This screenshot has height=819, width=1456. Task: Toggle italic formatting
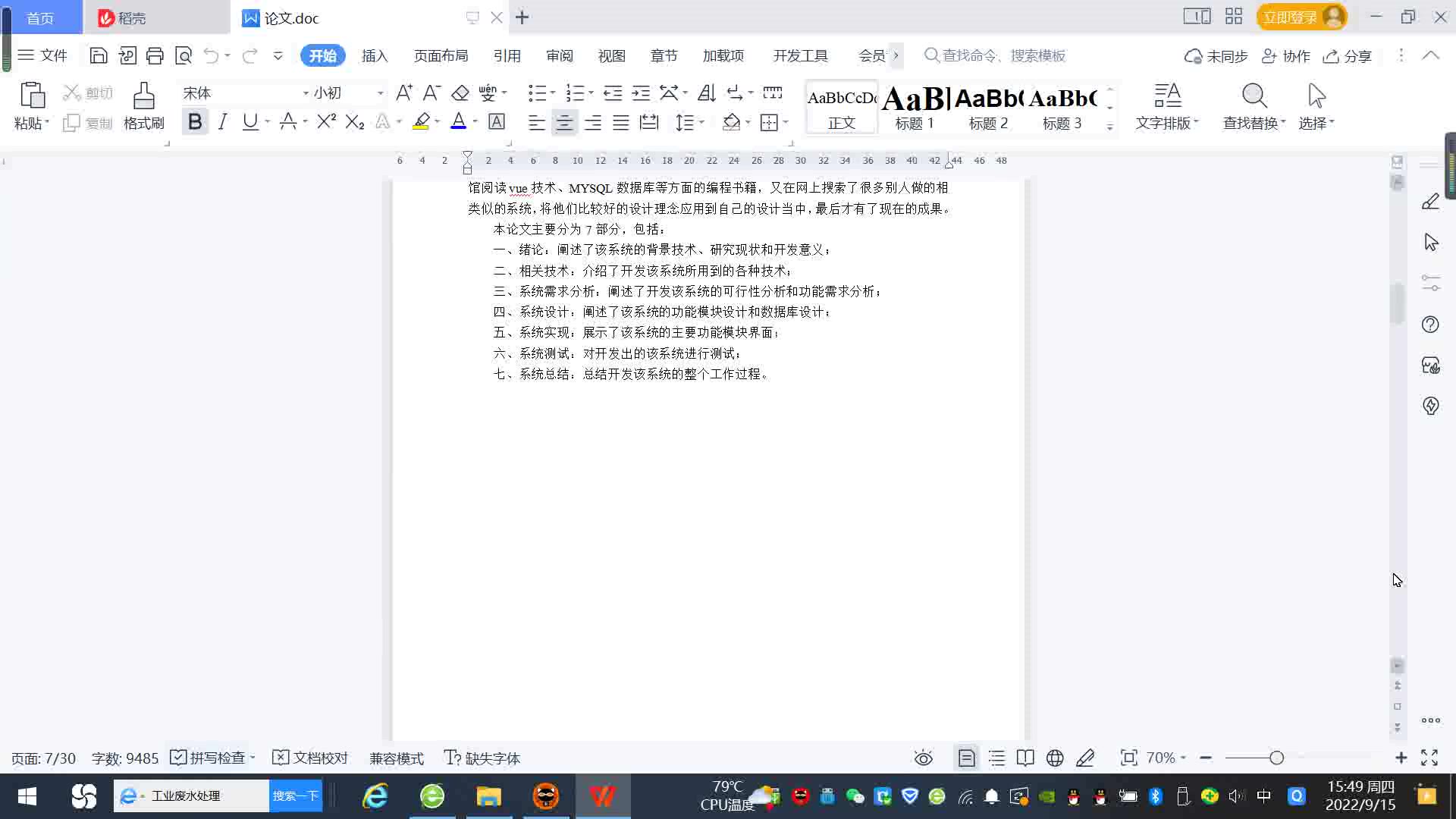pos(222,122)
